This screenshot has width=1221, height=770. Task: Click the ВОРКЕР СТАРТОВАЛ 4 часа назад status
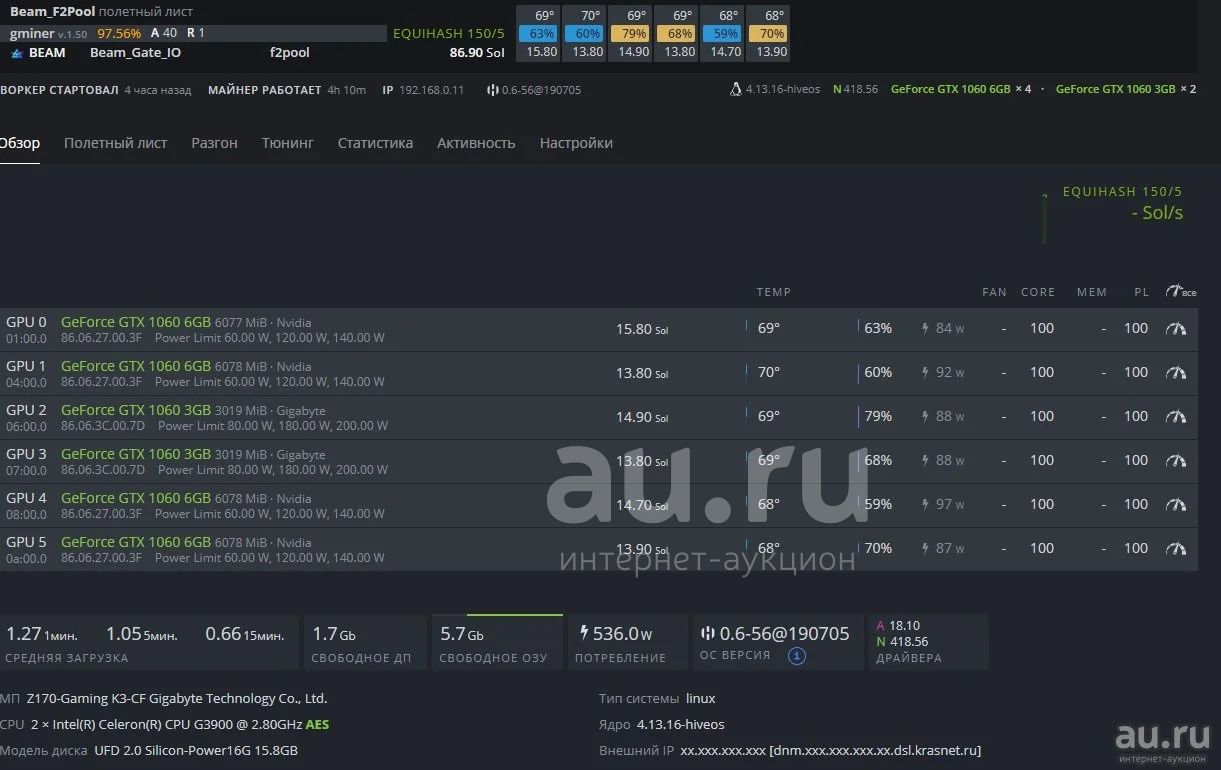click(96, 90)
